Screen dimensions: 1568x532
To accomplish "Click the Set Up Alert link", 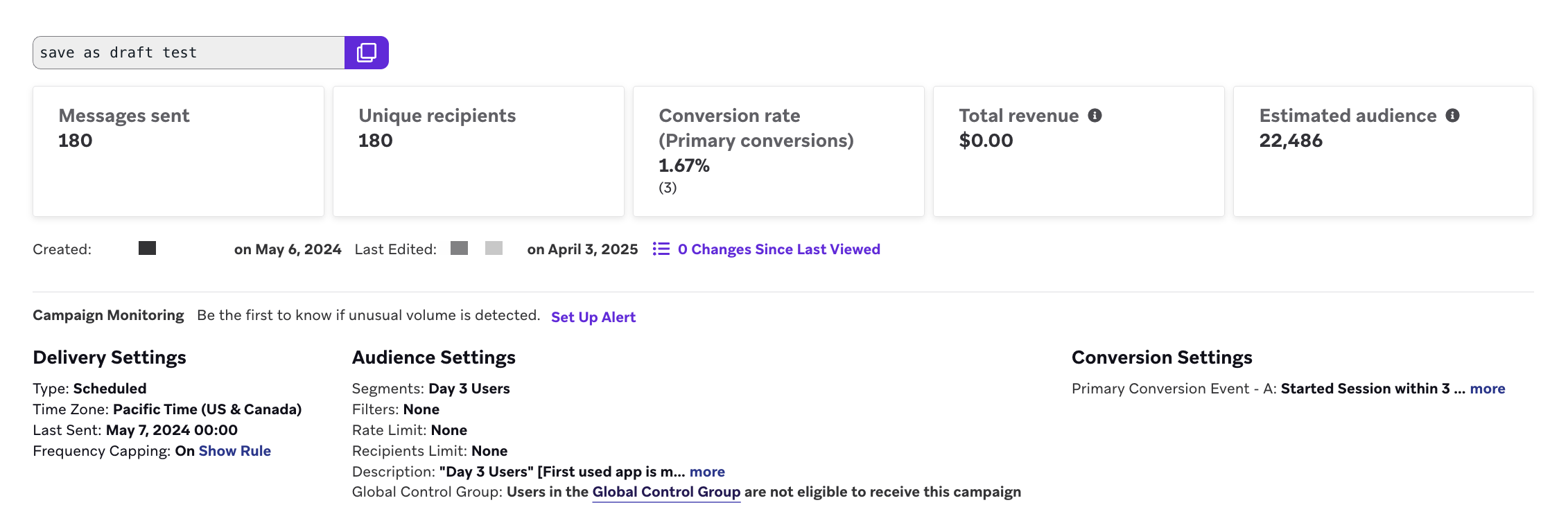I will pos(593,317).
